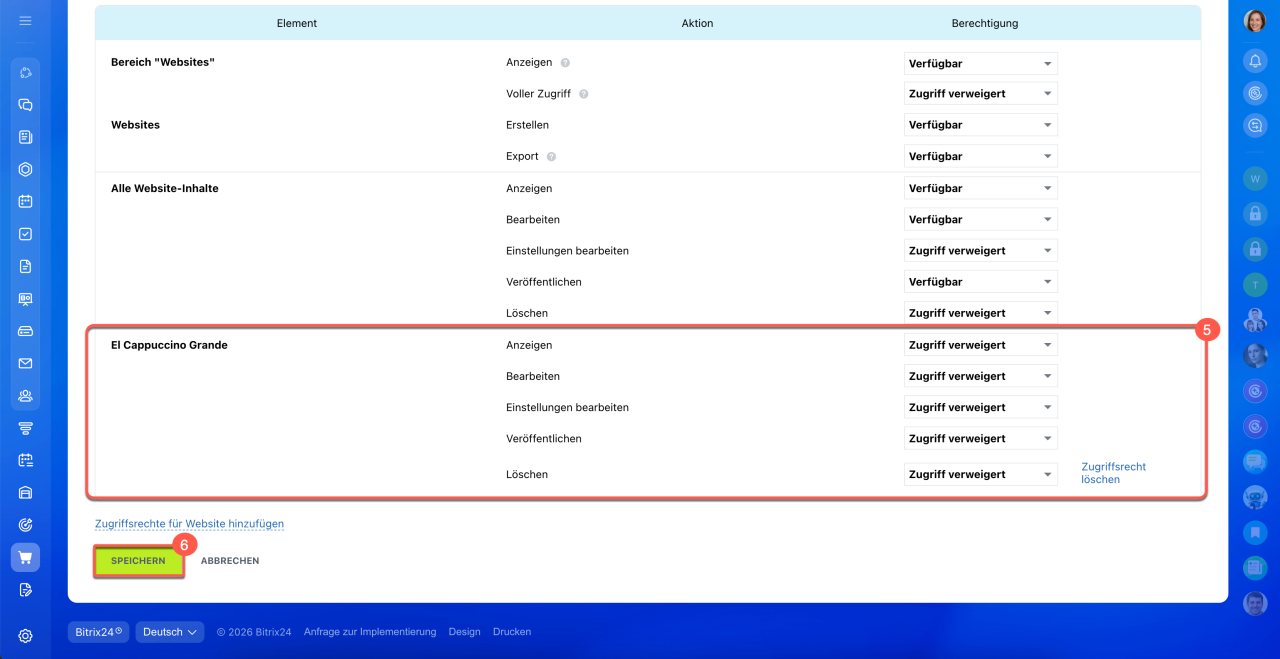Open Alle Website-Inhalte Löschen permission dropdown
The height and width of the screenshot is (659, 1280).
tap(980, 313)
